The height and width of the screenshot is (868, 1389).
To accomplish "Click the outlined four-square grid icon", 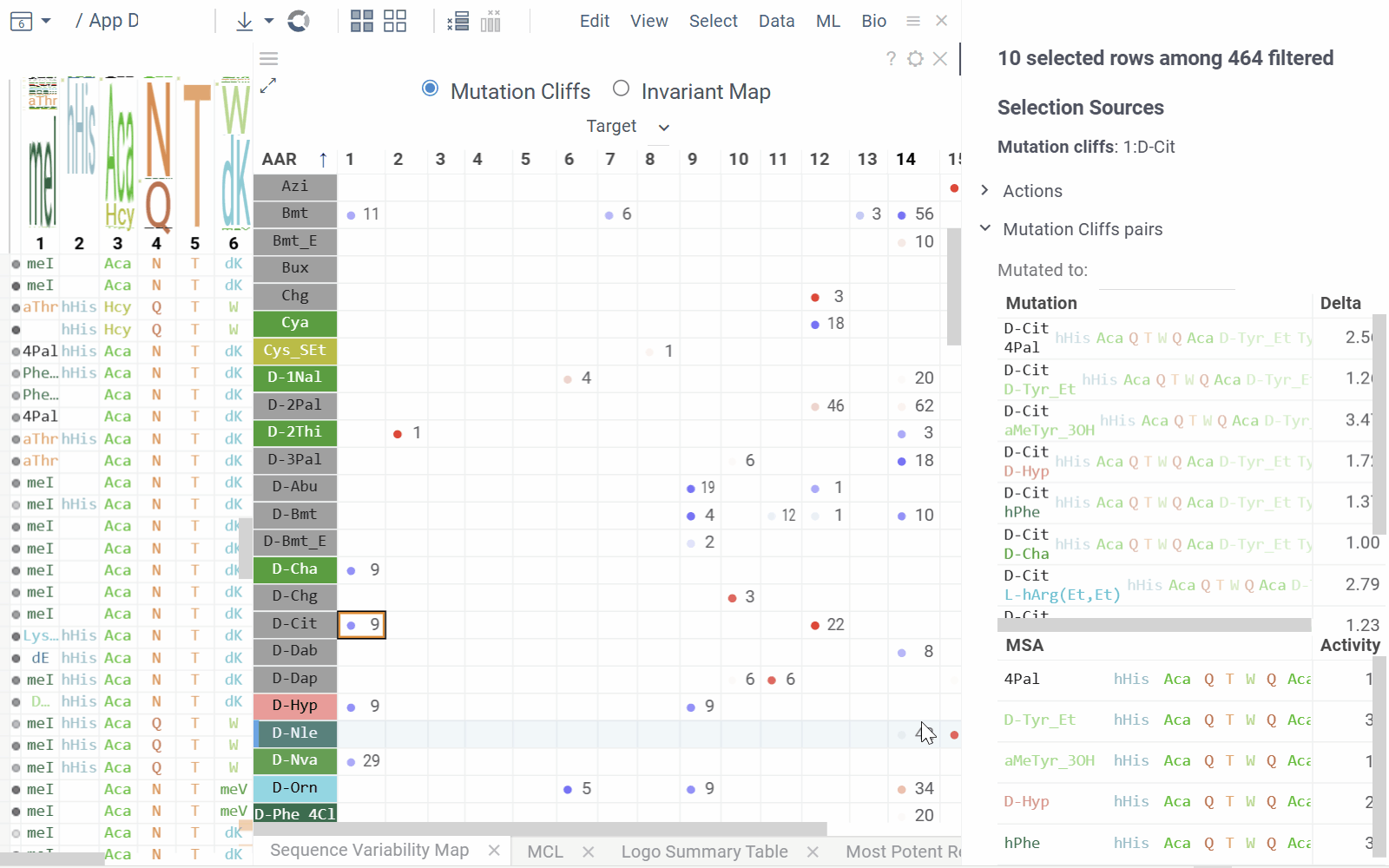I will [395, 22].
